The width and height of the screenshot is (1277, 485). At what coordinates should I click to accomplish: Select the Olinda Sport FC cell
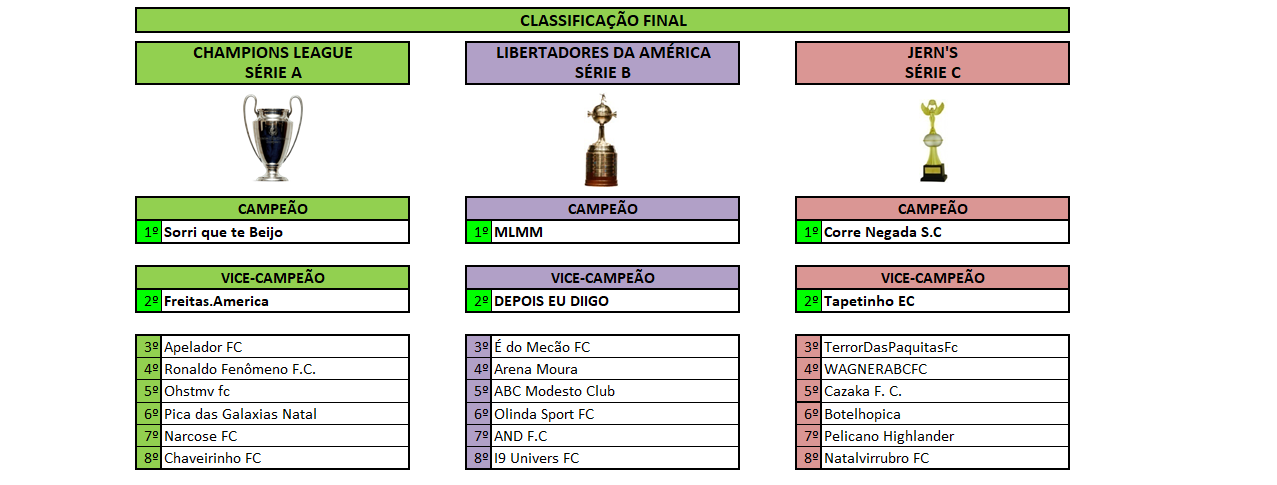click(615, 414)
